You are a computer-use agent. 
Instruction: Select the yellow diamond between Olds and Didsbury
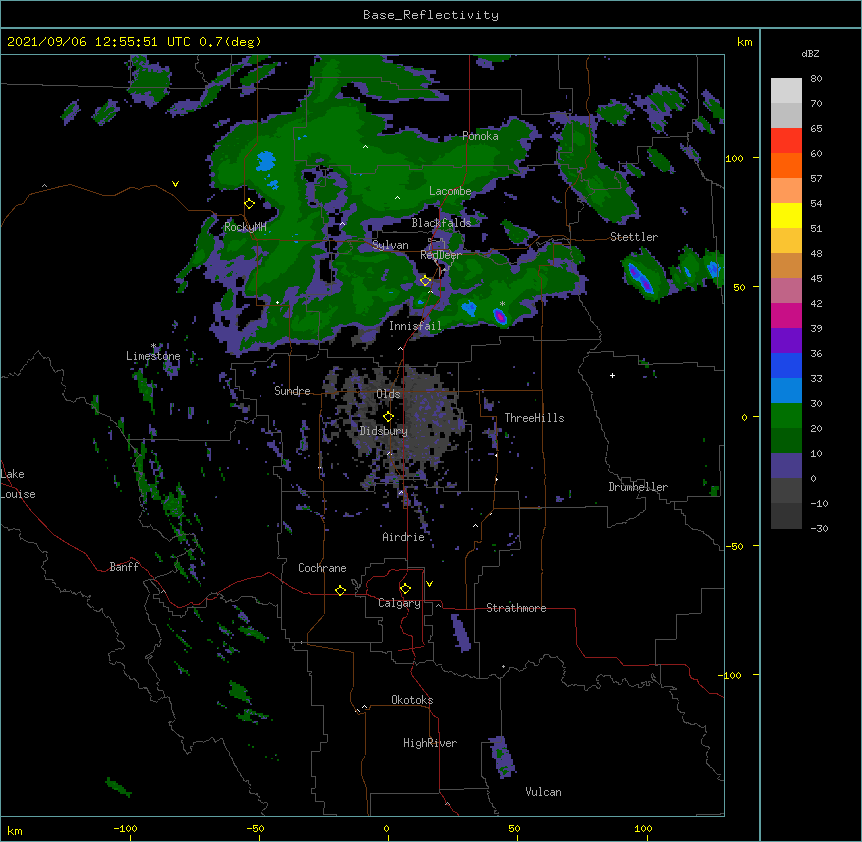[x=388, y=417]
